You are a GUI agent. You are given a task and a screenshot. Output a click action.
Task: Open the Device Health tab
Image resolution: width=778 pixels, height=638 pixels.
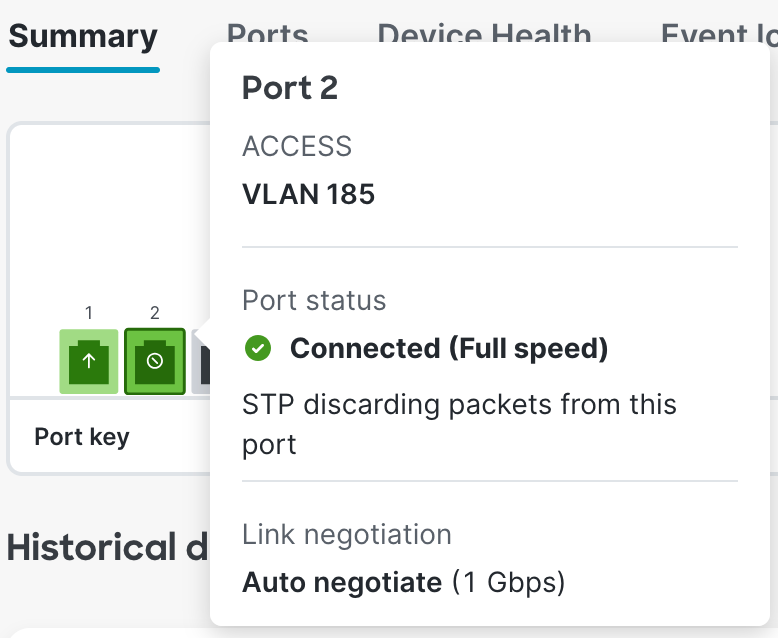pos(484,32)
